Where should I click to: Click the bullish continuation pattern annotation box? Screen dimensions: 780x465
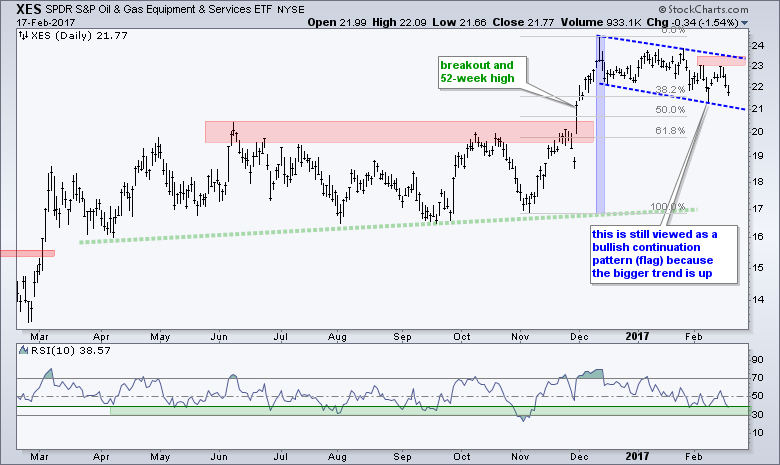663,254
